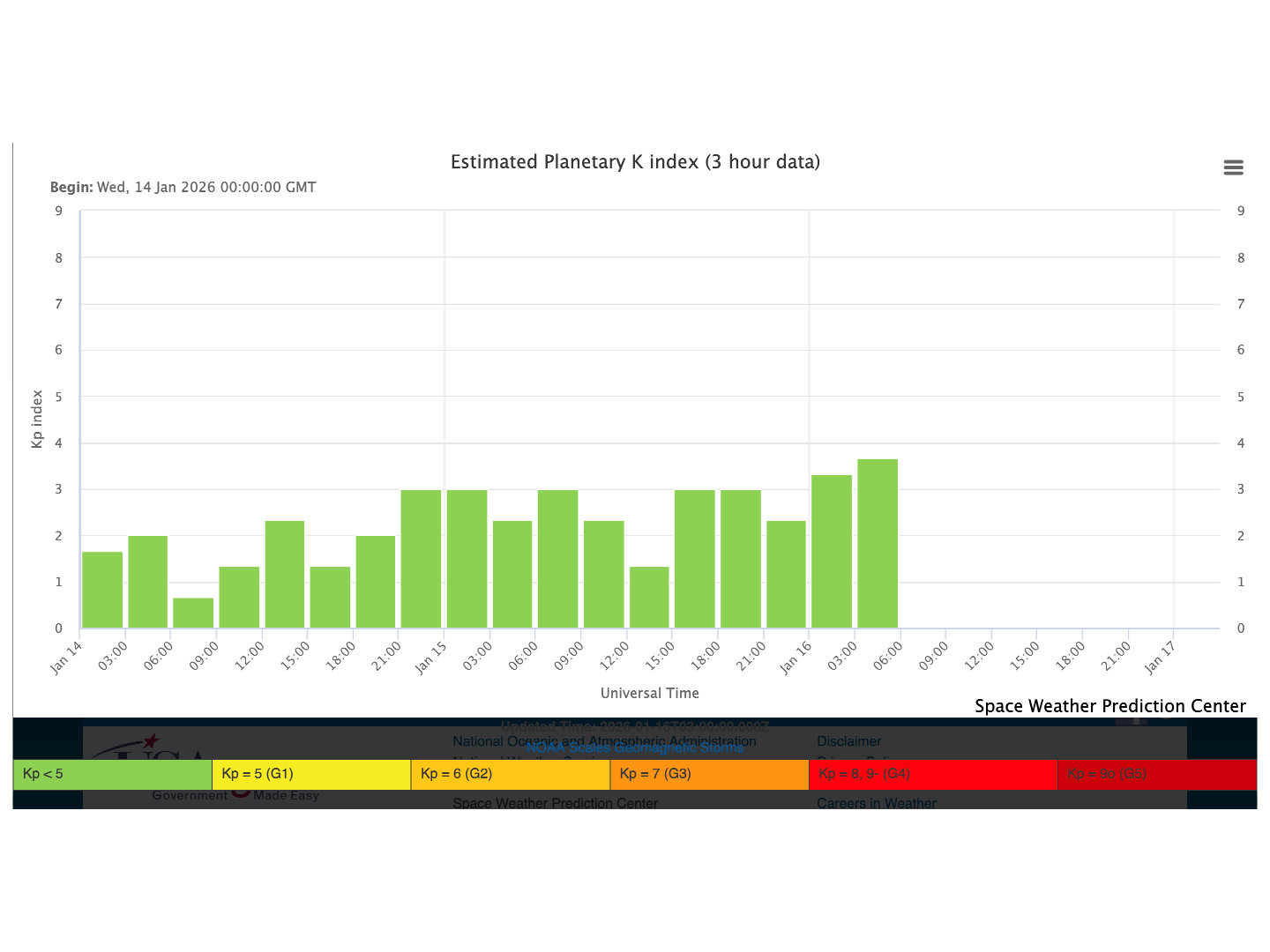Follow the Careers in Weather link
The image size is (1270, 952).
[876, 803]
